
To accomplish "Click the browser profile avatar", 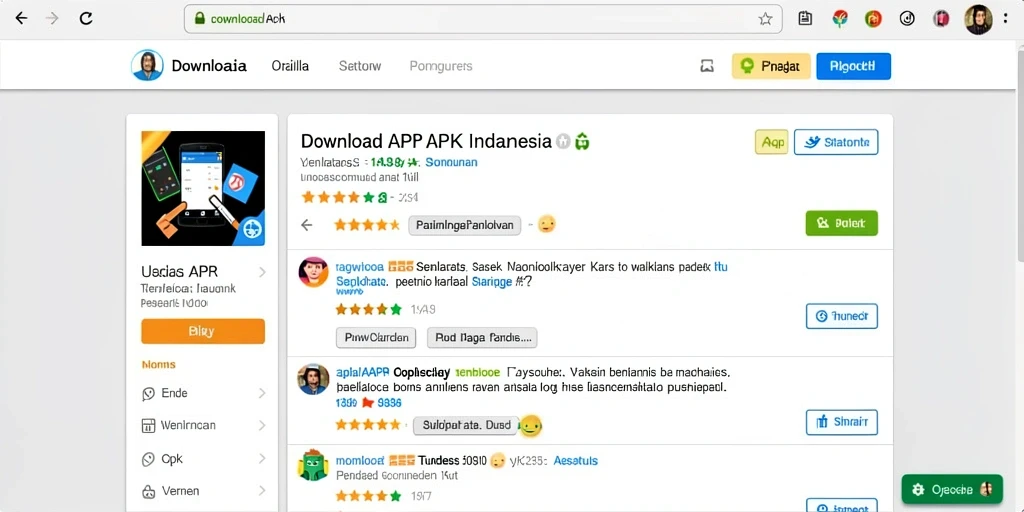I will [x=978, y=19].
